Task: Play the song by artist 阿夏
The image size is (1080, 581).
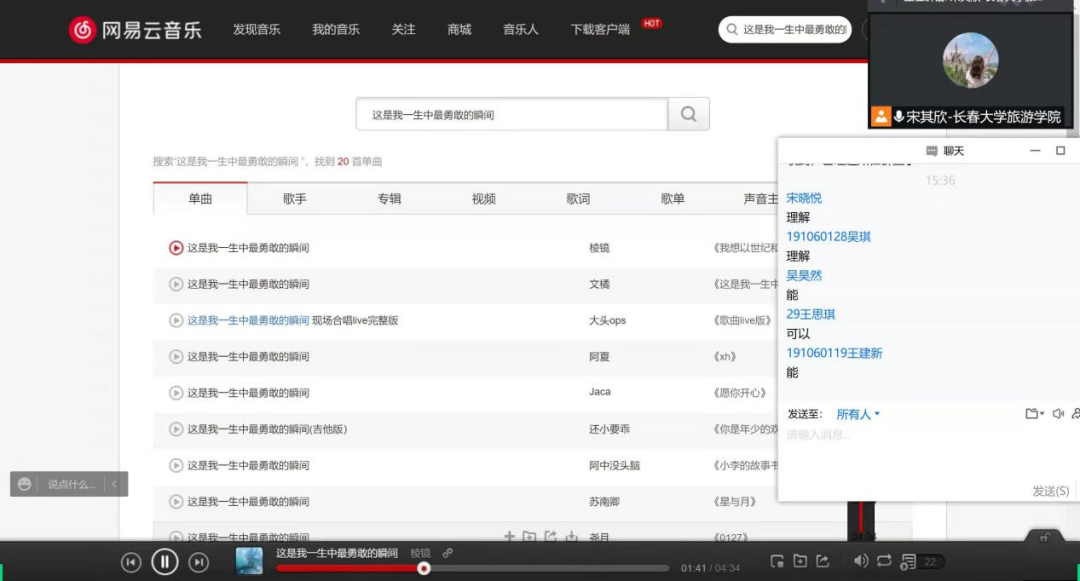Action: tap(176, 357)
